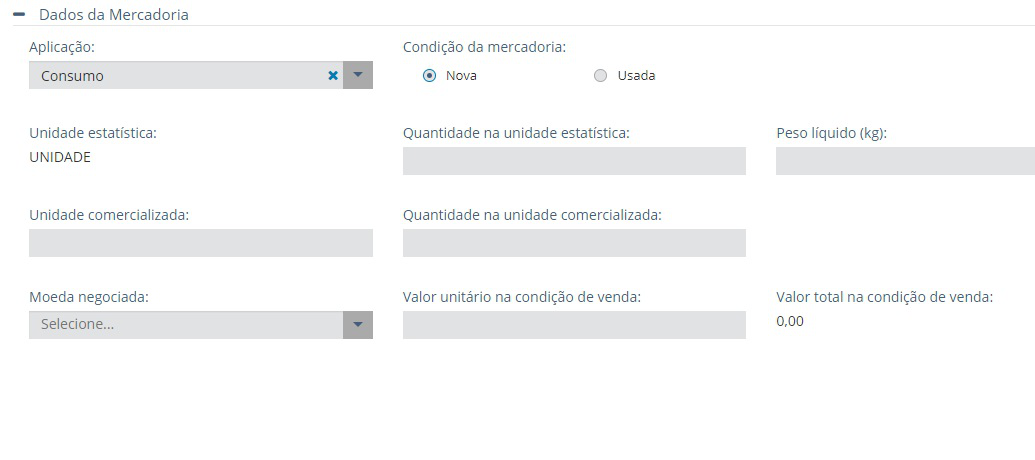This screenshot has height=460, width=1035.
Task: Focus the Peso líquido (kg) input
Action: (x=905, y=161)
